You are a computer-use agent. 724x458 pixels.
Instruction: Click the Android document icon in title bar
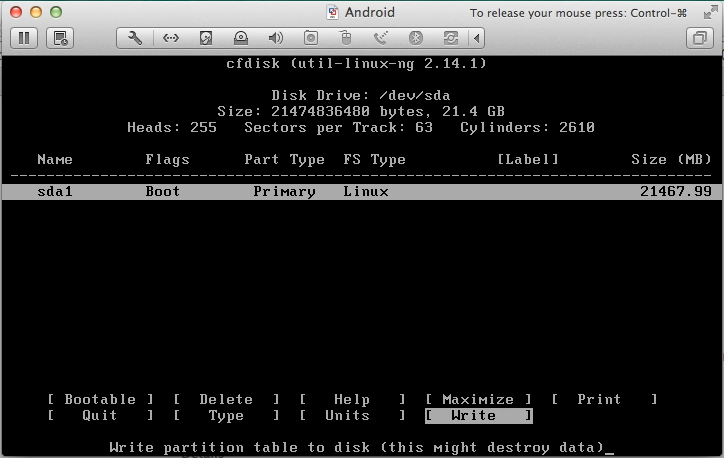(332, 12)
